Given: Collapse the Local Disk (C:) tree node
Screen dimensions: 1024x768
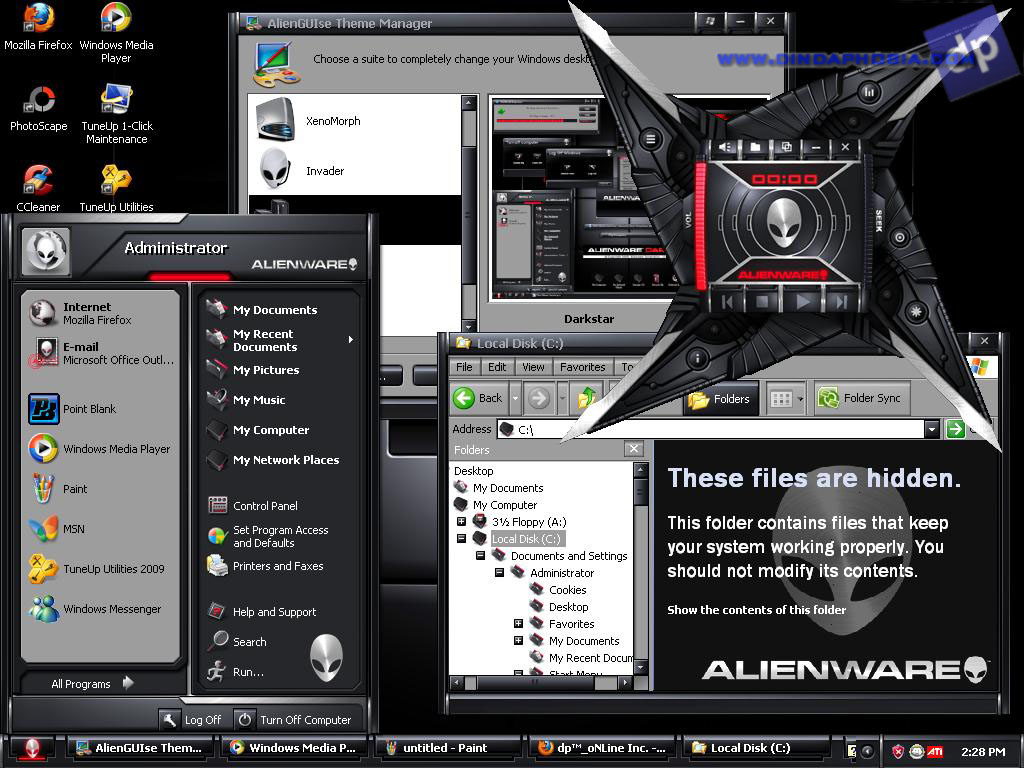Looking at the screenshot, I should tap(462, 538).
